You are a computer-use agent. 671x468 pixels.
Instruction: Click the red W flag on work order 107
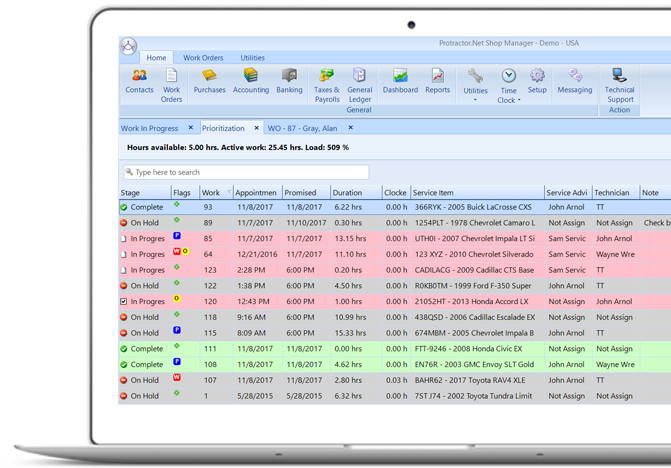pos(177,377)
